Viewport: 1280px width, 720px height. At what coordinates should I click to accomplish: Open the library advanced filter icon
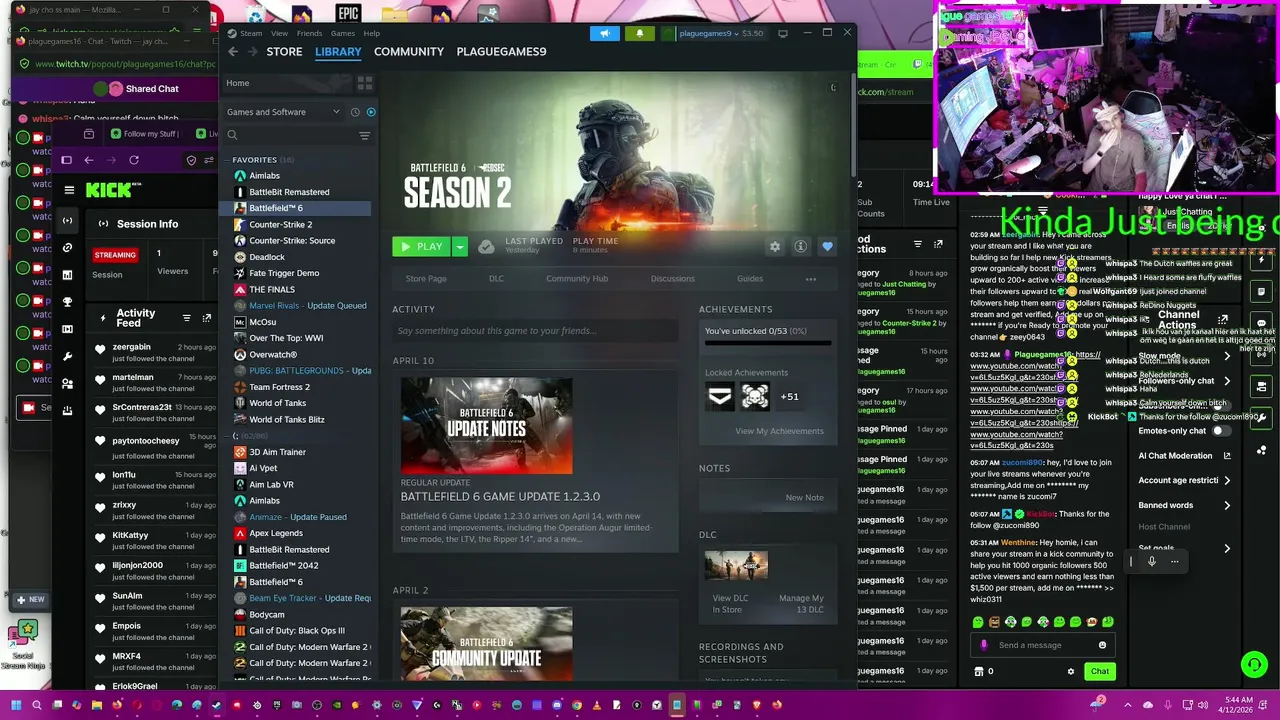point(364,135)
